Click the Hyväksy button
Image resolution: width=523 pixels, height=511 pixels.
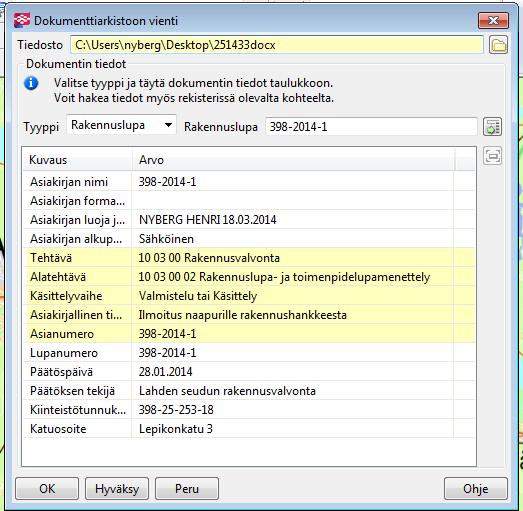[117, 489]
